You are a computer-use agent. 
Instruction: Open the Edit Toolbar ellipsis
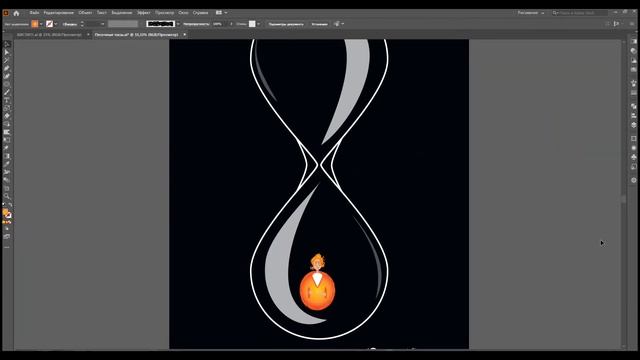click(7, 247)
